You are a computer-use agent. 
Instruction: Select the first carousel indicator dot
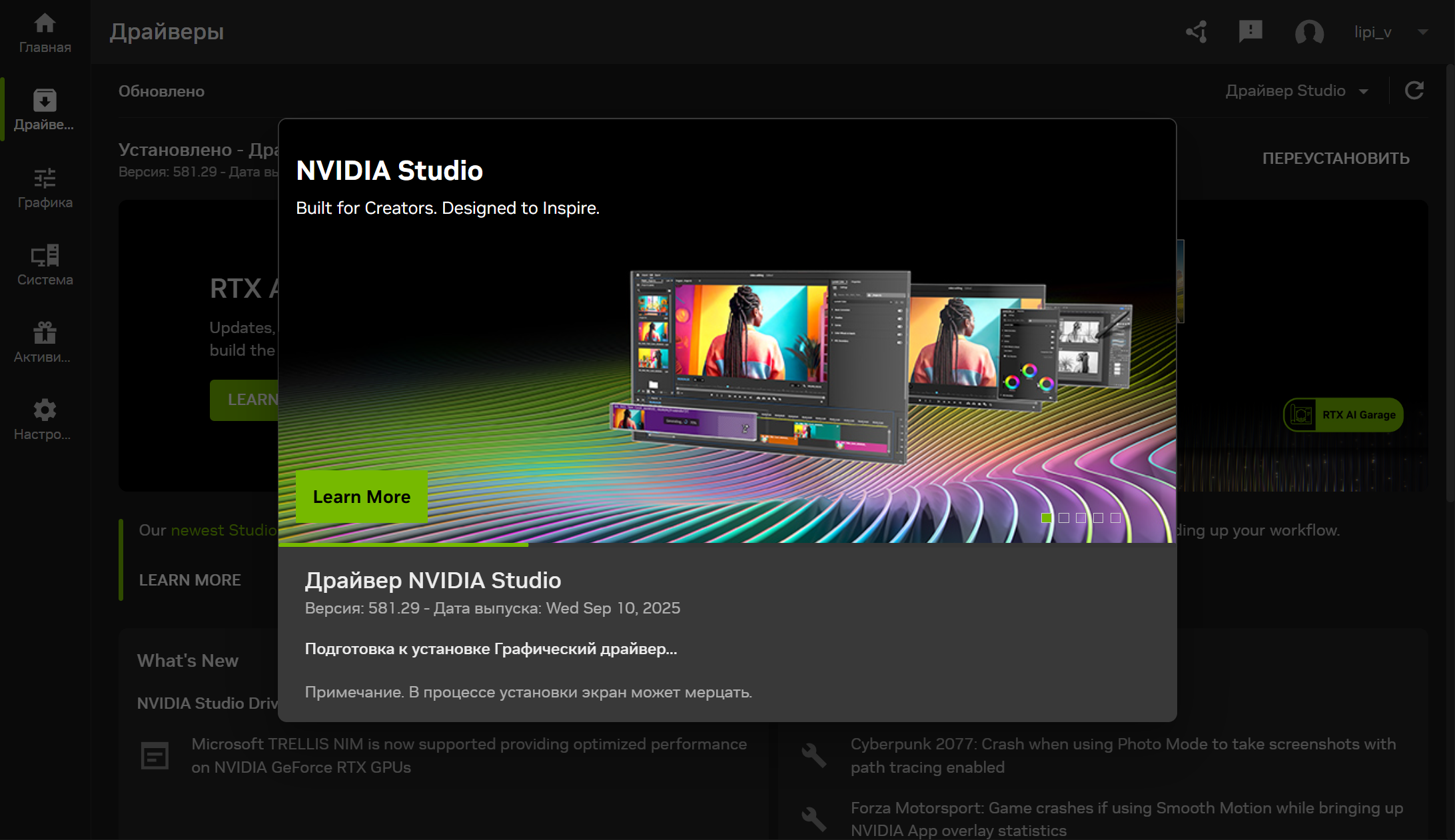click(x=1047, y=518)
